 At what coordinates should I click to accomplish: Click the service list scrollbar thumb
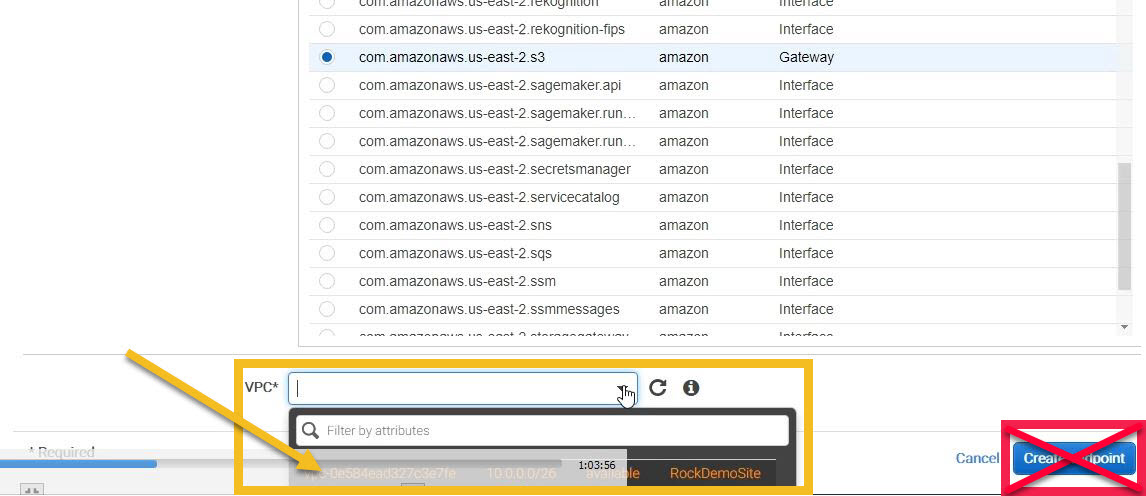tap(1124, 226)
